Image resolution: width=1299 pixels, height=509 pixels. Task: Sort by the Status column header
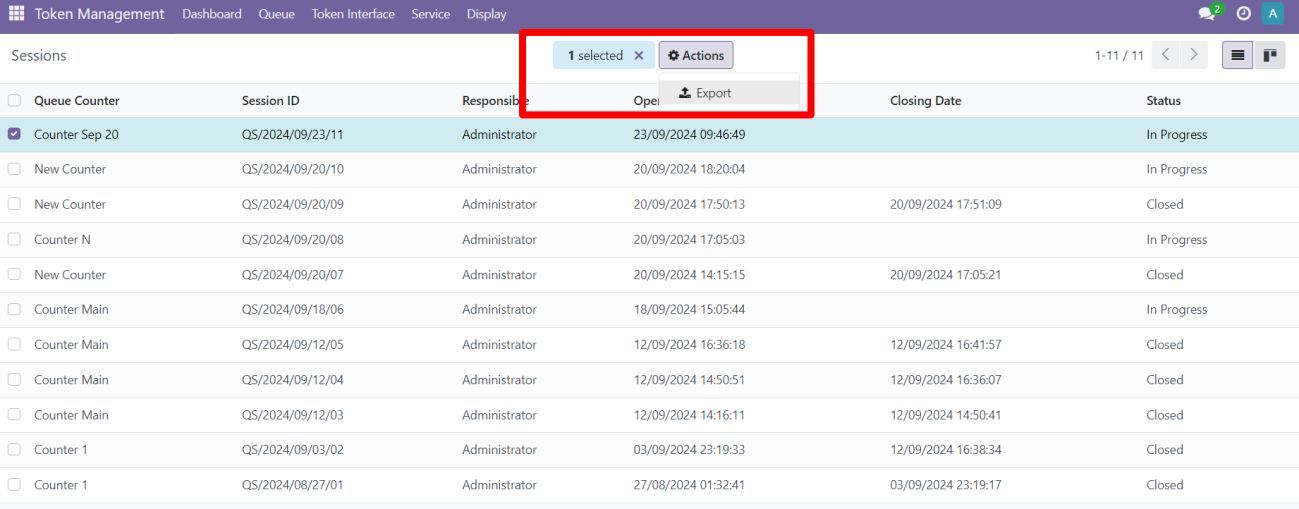point(1163,101)
